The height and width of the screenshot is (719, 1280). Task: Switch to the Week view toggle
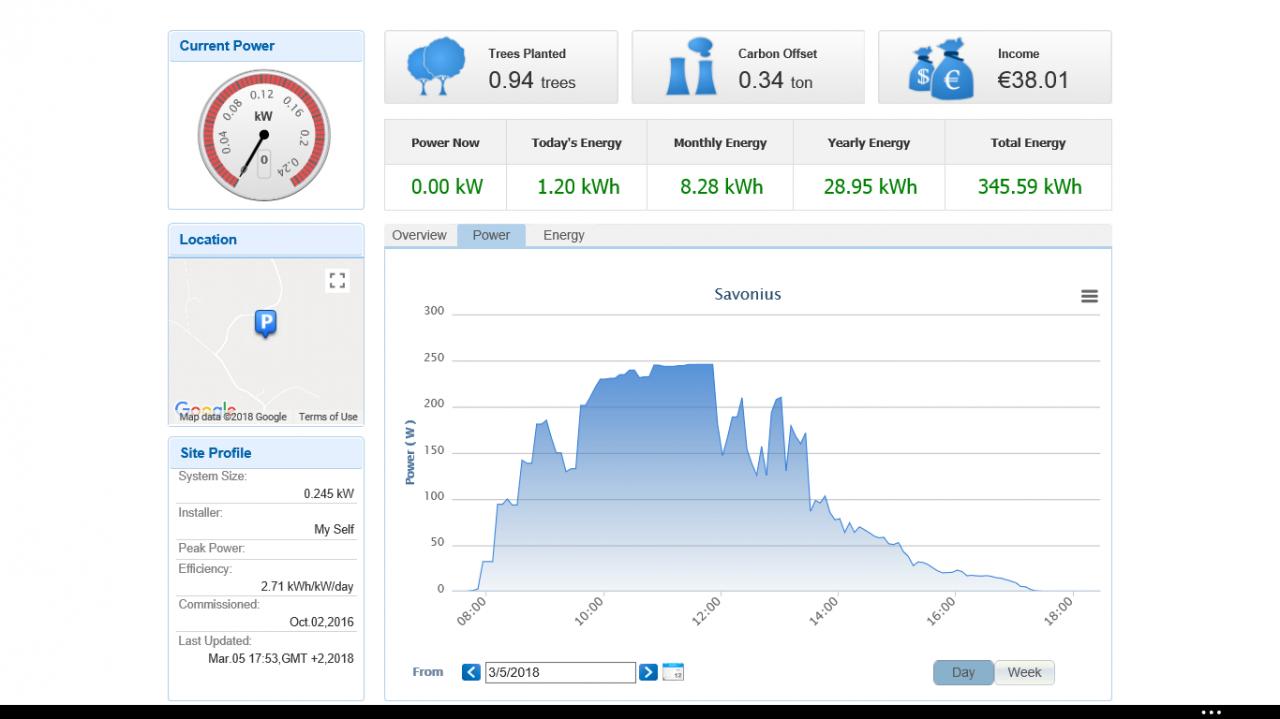click(x=1024, y=673)
